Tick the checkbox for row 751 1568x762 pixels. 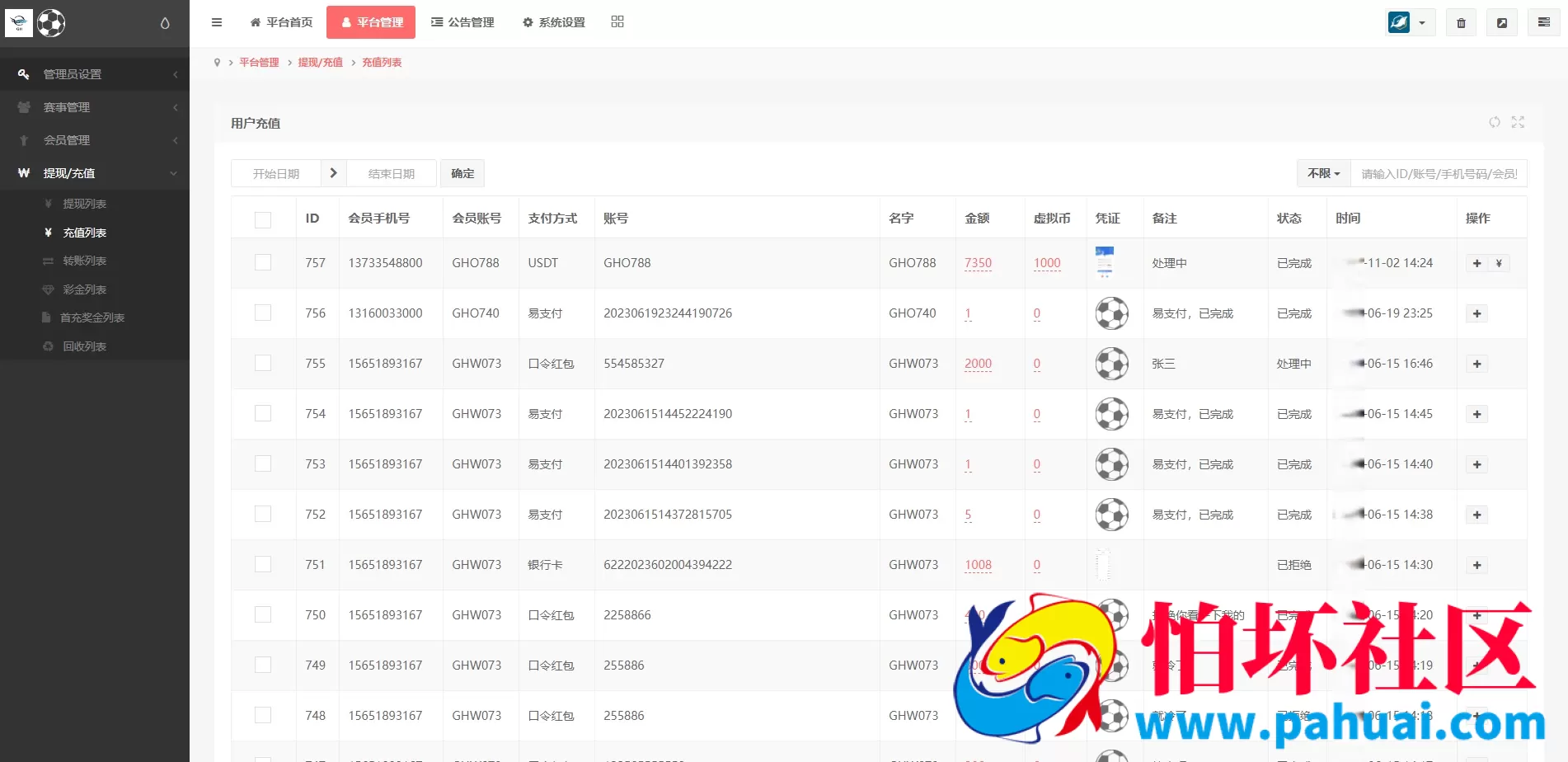coord(263,564)
